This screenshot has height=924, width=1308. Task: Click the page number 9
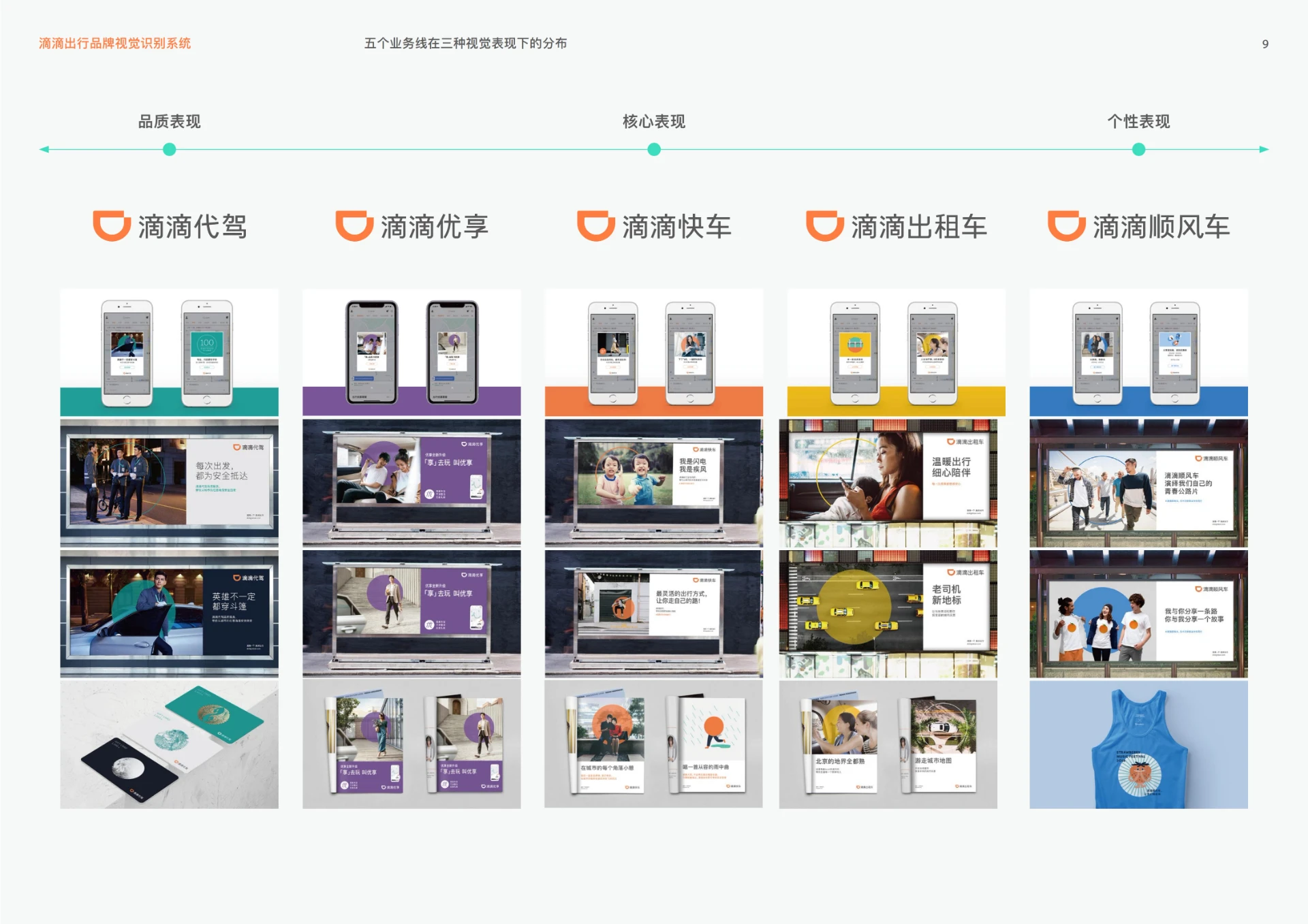1265,43
